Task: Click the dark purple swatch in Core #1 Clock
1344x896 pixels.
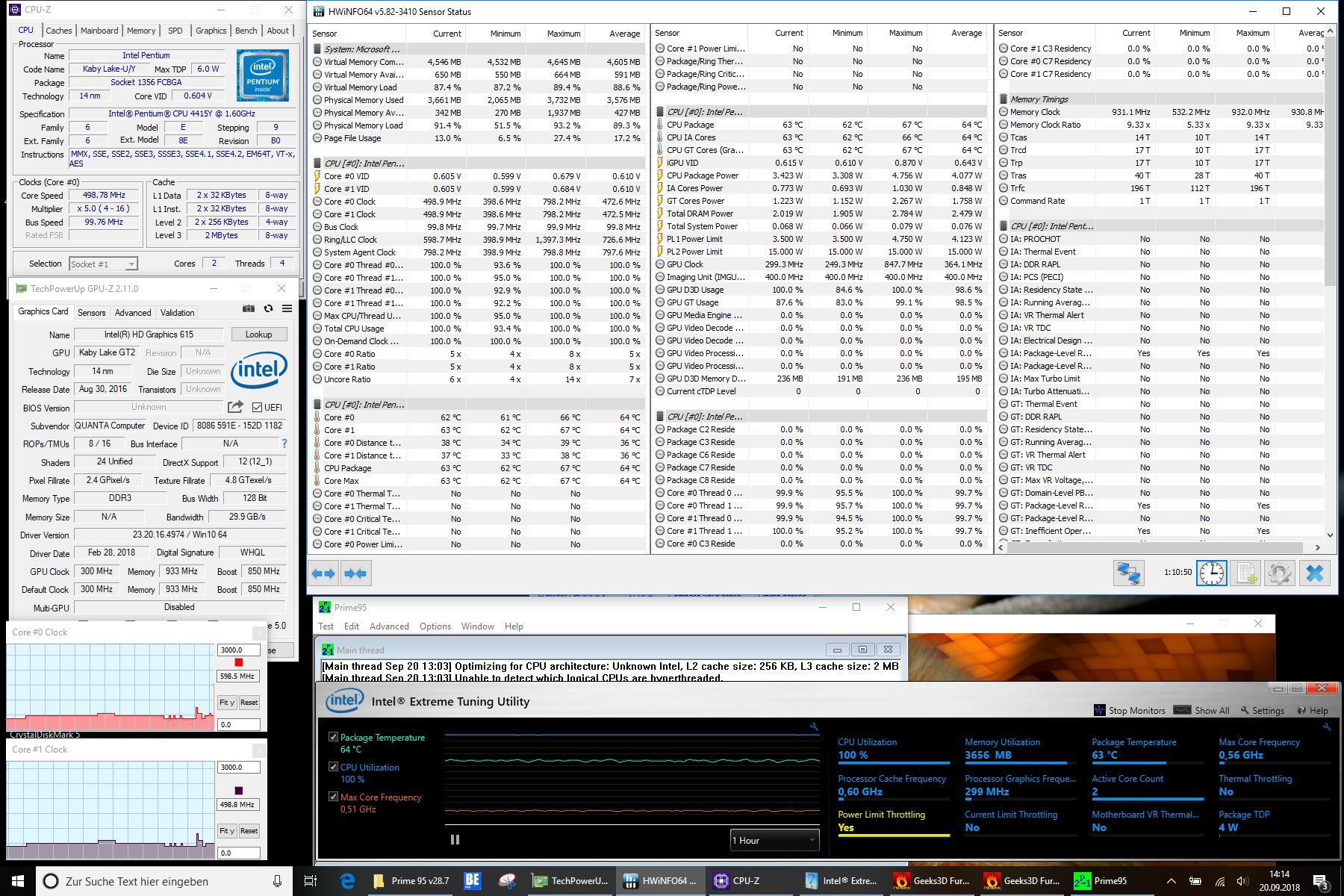Action: click(238, 791)
